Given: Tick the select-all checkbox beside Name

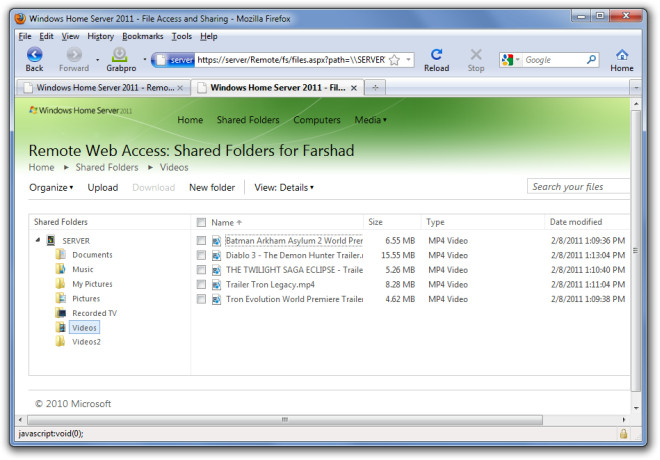Looking at the screenshot, I should click(201, 222).
